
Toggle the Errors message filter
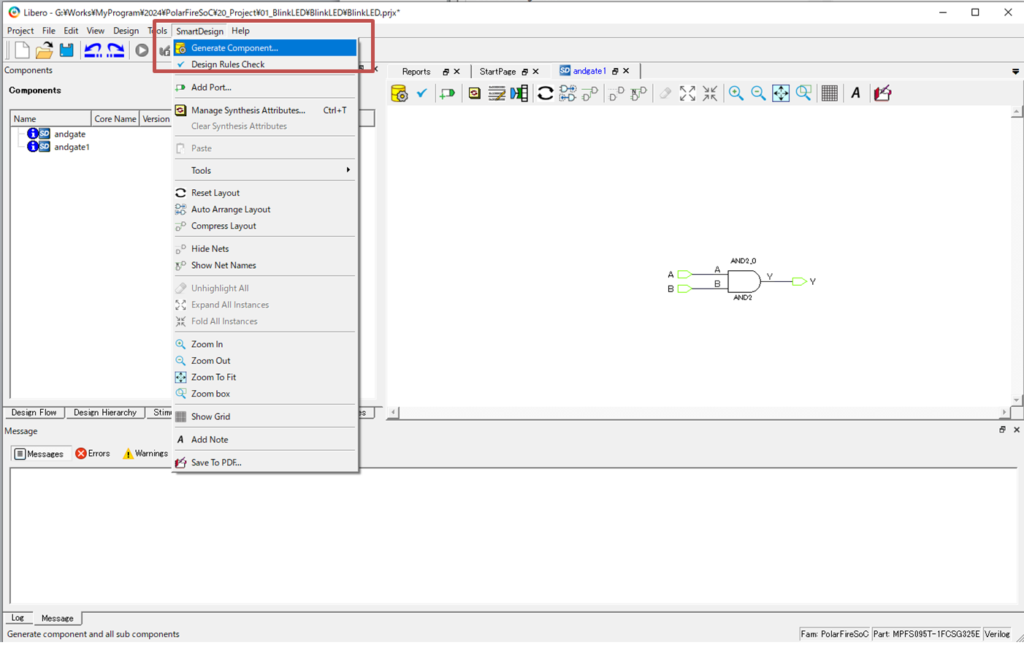click(93, 454)
